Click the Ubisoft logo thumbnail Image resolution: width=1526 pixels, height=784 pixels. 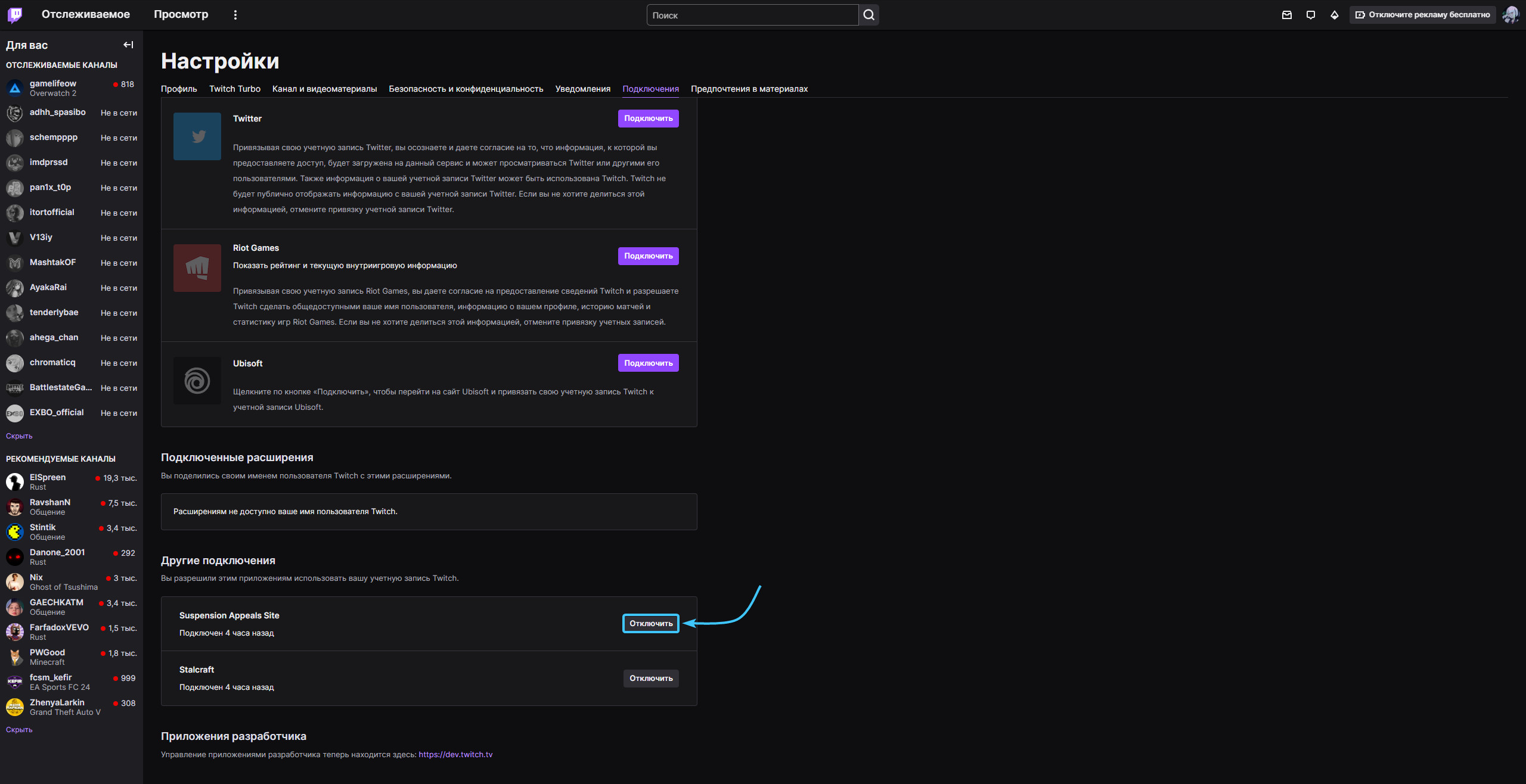[197, 381]
